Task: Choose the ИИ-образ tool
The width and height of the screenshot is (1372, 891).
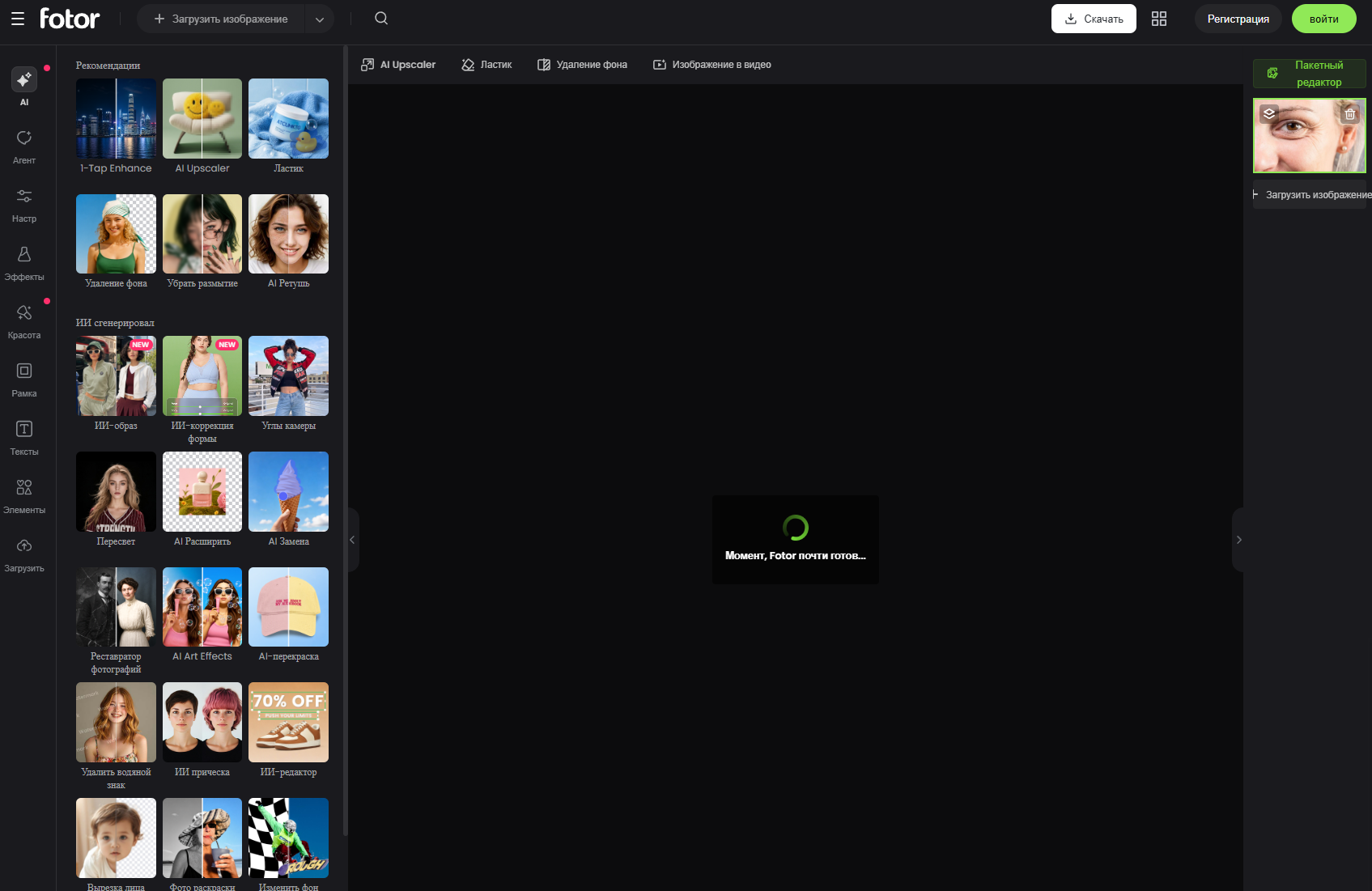Action: (116, 384)
